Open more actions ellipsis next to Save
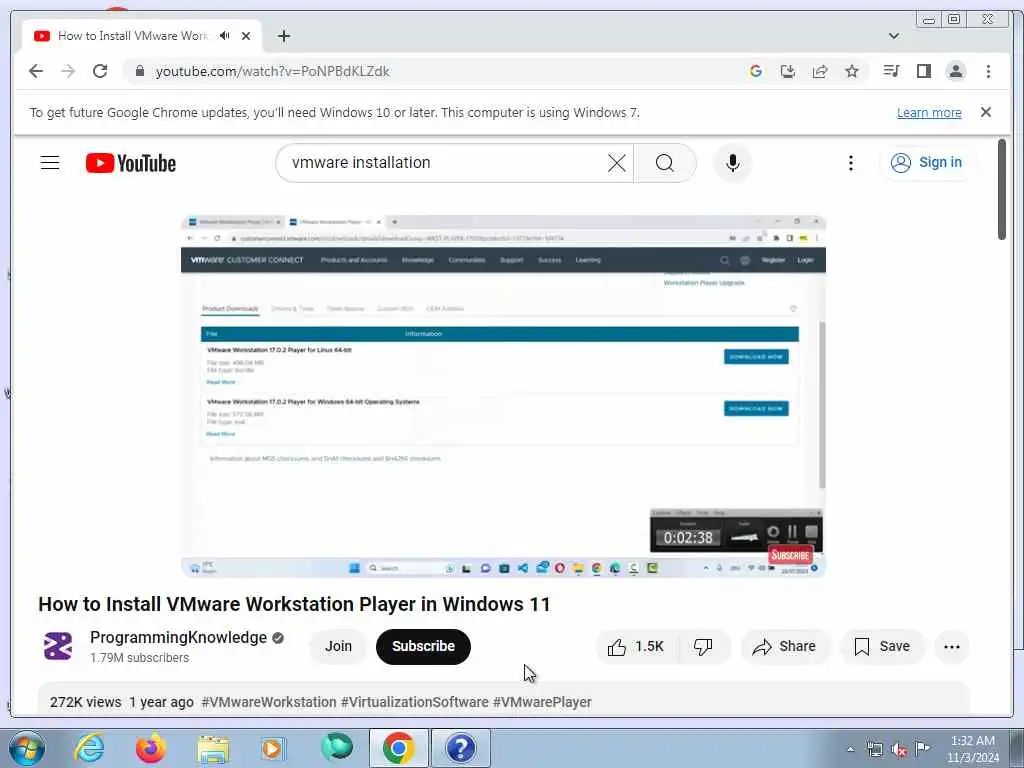The width and height of the screenshot is (1024, 768). click(x=952, y=647)
